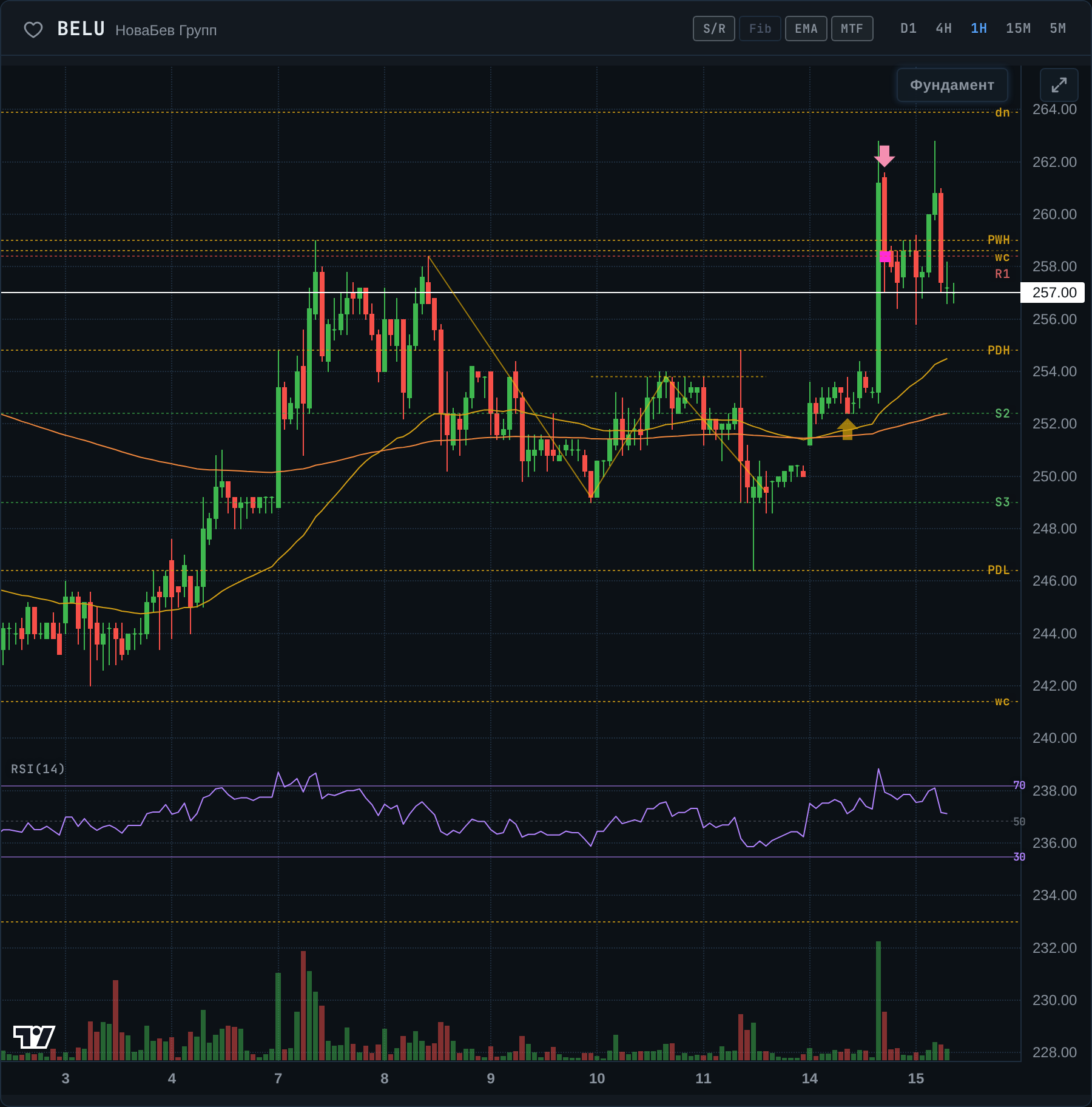Click date label 3 on time axis
The image size is (1092, 1107).
click(x=66, y=1078)
